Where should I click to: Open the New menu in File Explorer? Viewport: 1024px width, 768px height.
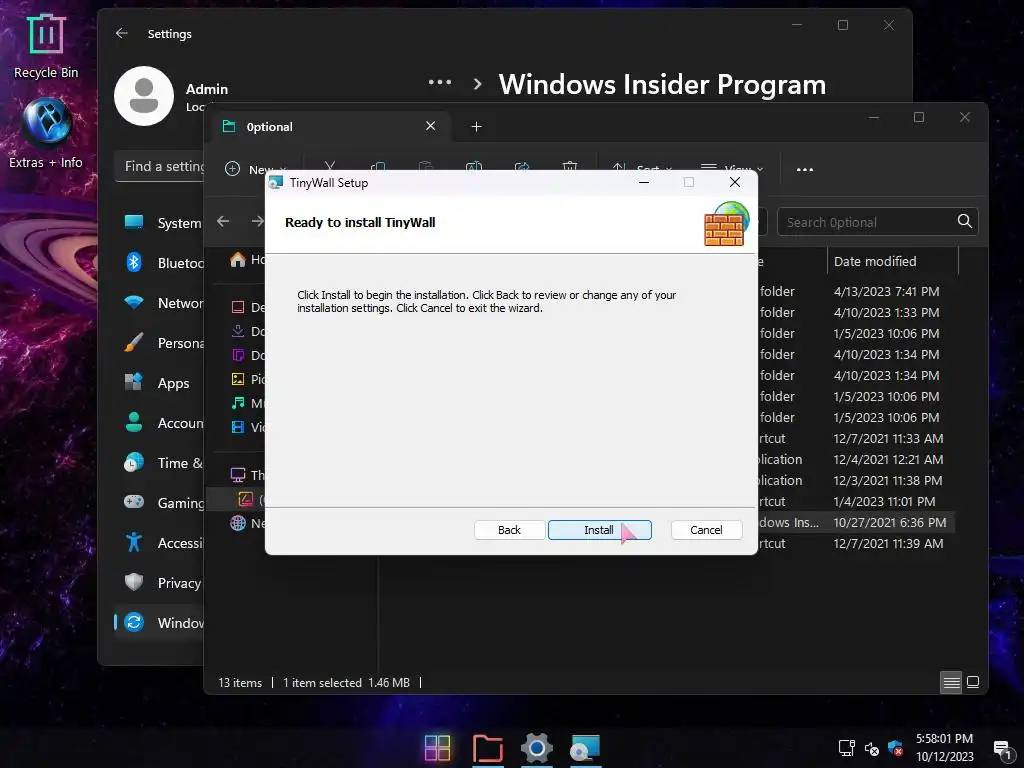(253, 169)
